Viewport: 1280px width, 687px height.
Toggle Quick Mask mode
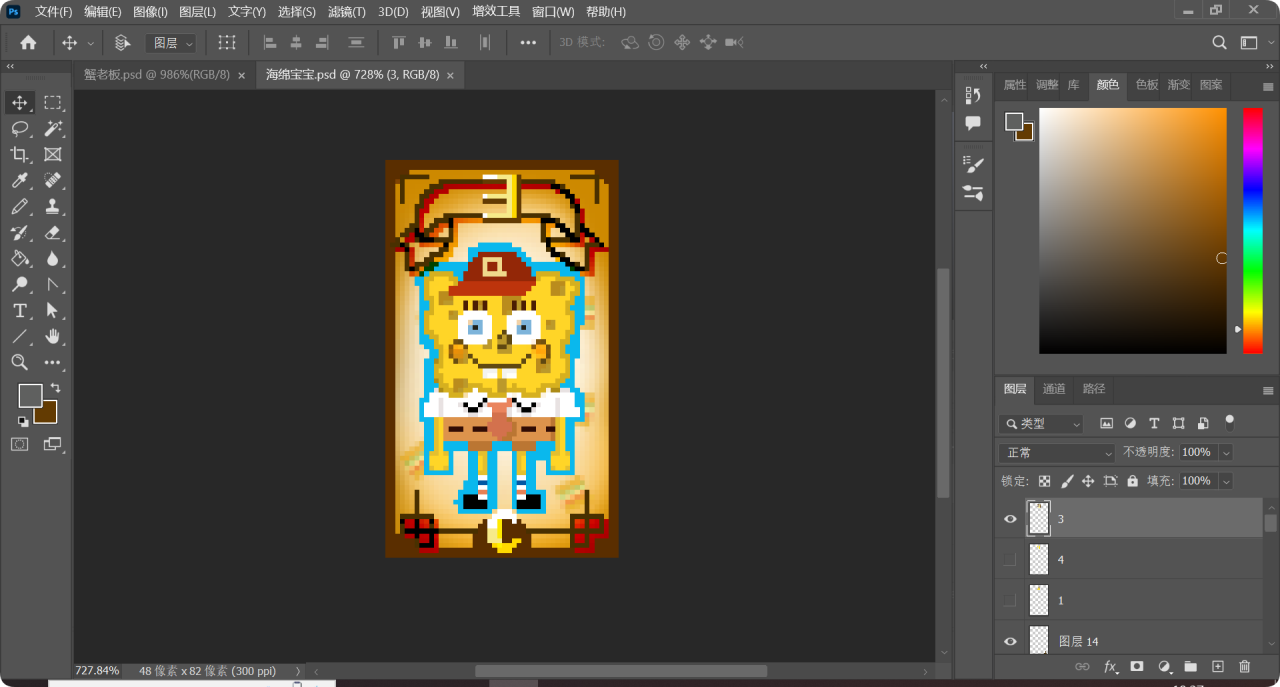click(x=20, y=444)
